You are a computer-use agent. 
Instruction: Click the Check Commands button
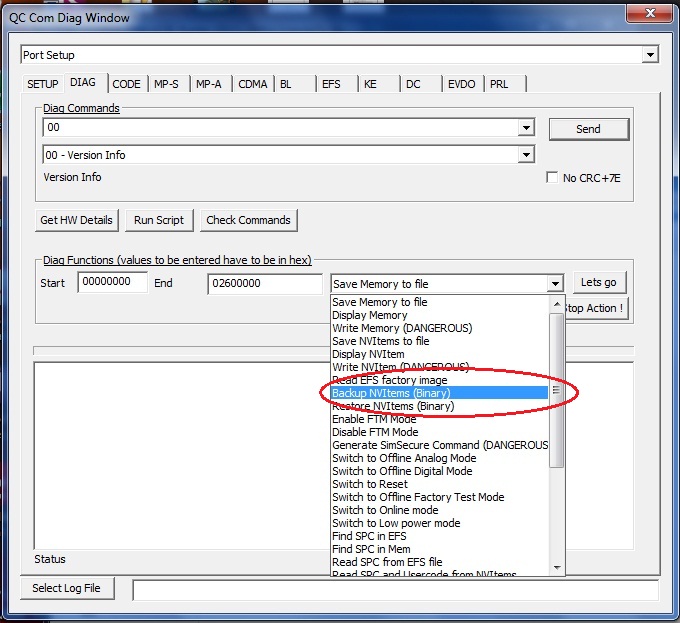click(x=248, y=220)
